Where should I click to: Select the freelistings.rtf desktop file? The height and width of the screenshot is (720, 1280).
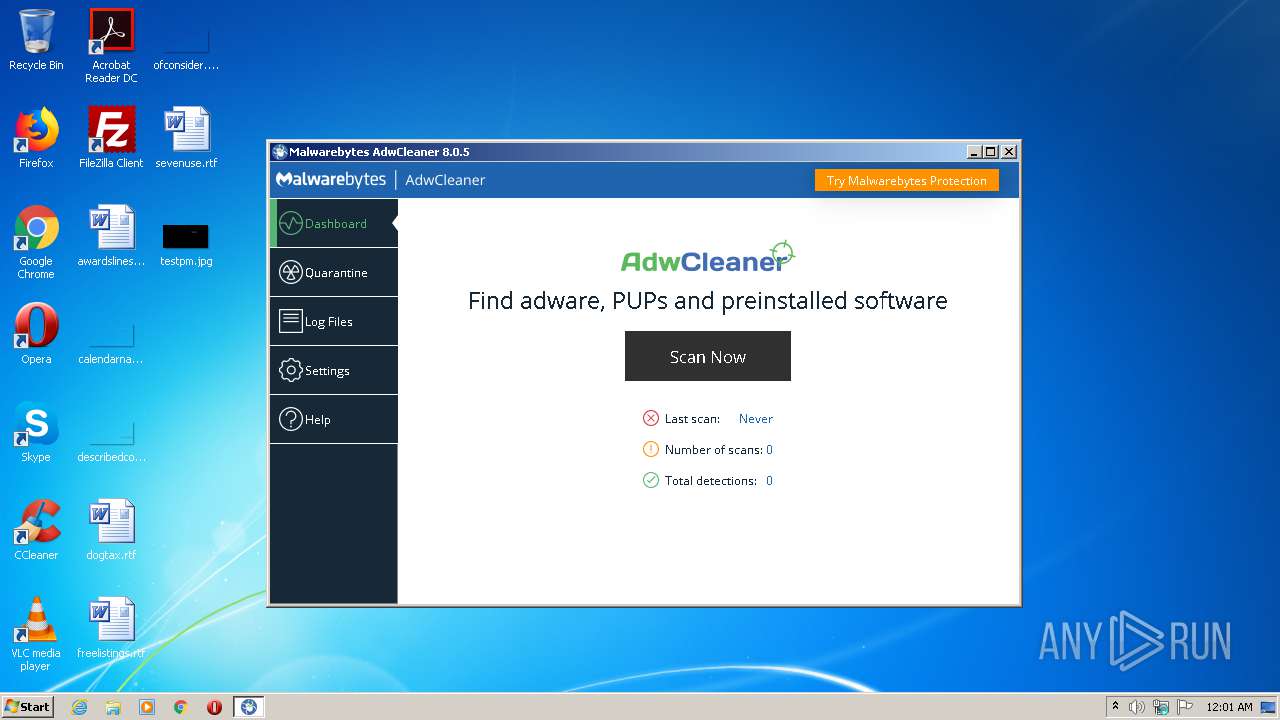(x=111, y=628)
